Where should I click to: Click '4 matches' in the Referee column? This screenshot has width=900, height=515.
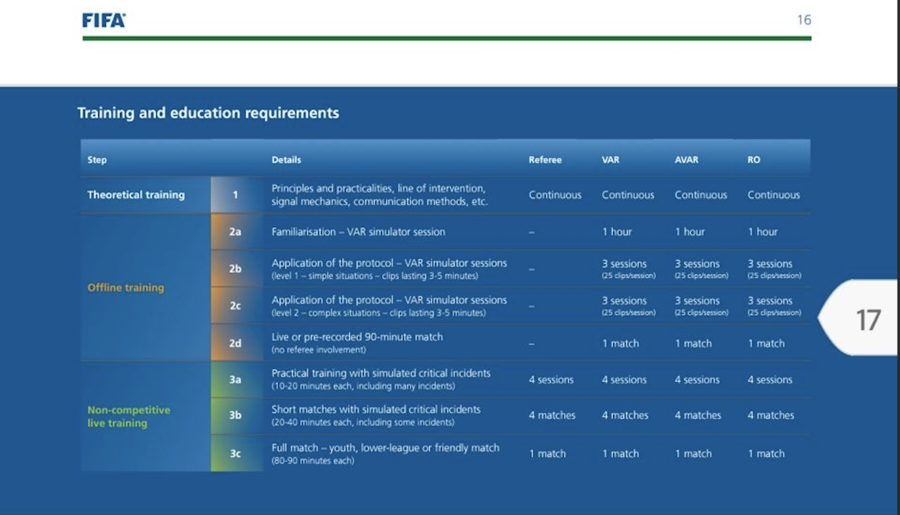click(552, 415)
